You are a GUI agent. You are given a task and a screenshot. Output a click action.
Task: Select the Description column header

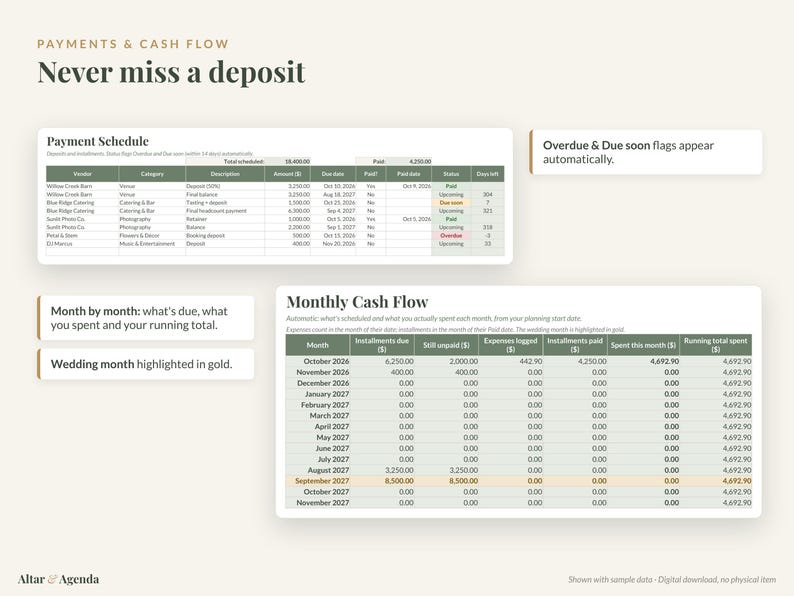click(225, 174)
